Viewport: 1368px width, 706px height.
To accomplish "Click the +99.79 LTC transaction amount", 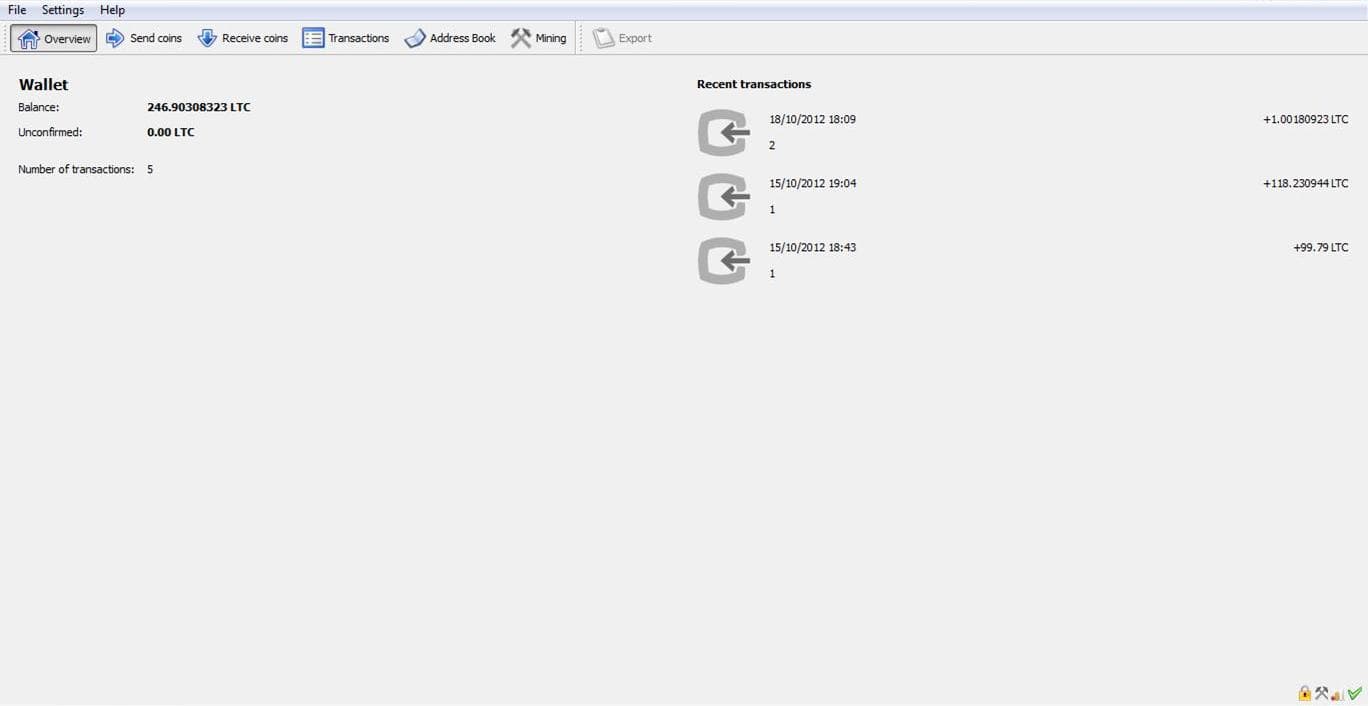I will 1320,247.
